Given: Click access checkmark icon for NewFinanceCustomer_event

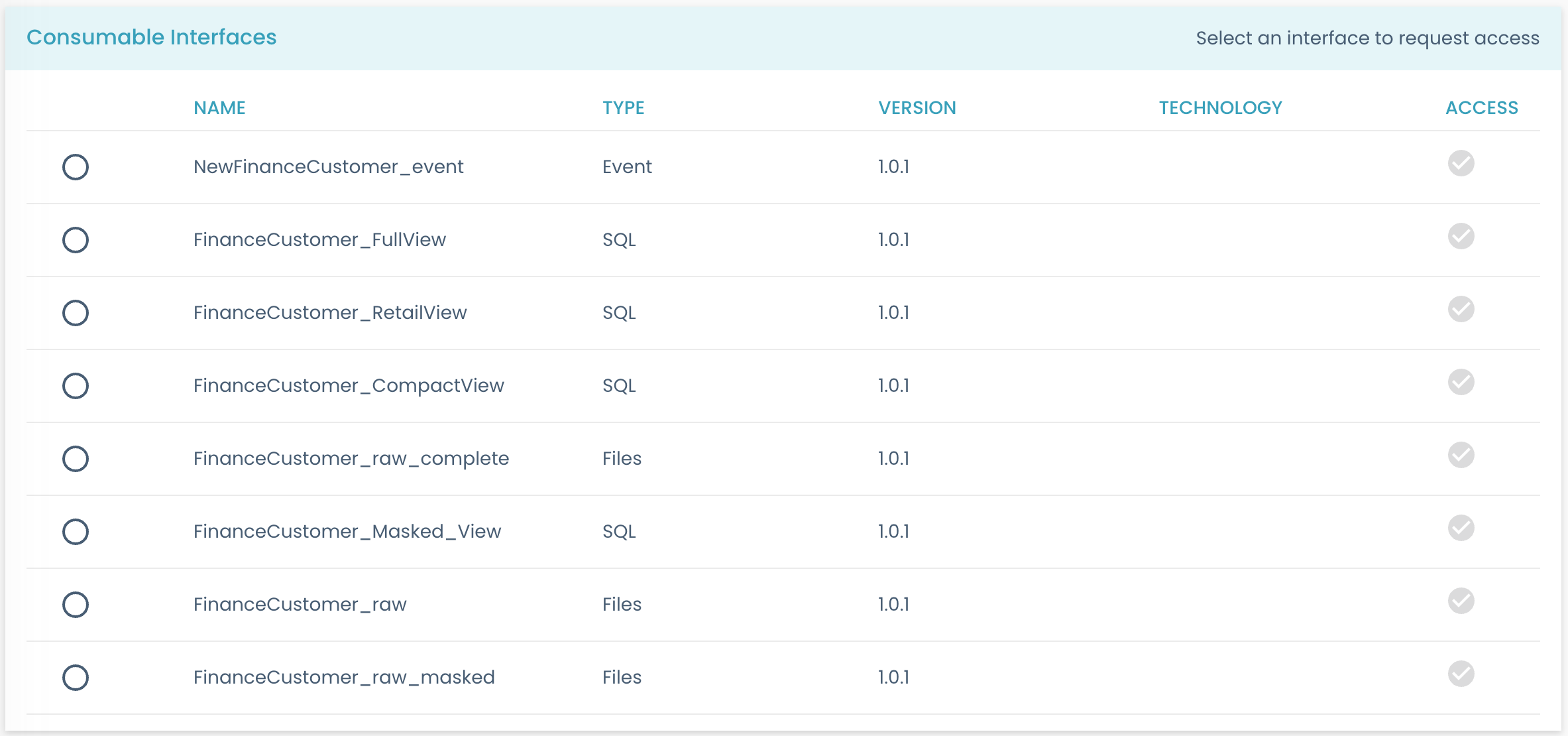Looking at the screenshot, I should 1461,163.
